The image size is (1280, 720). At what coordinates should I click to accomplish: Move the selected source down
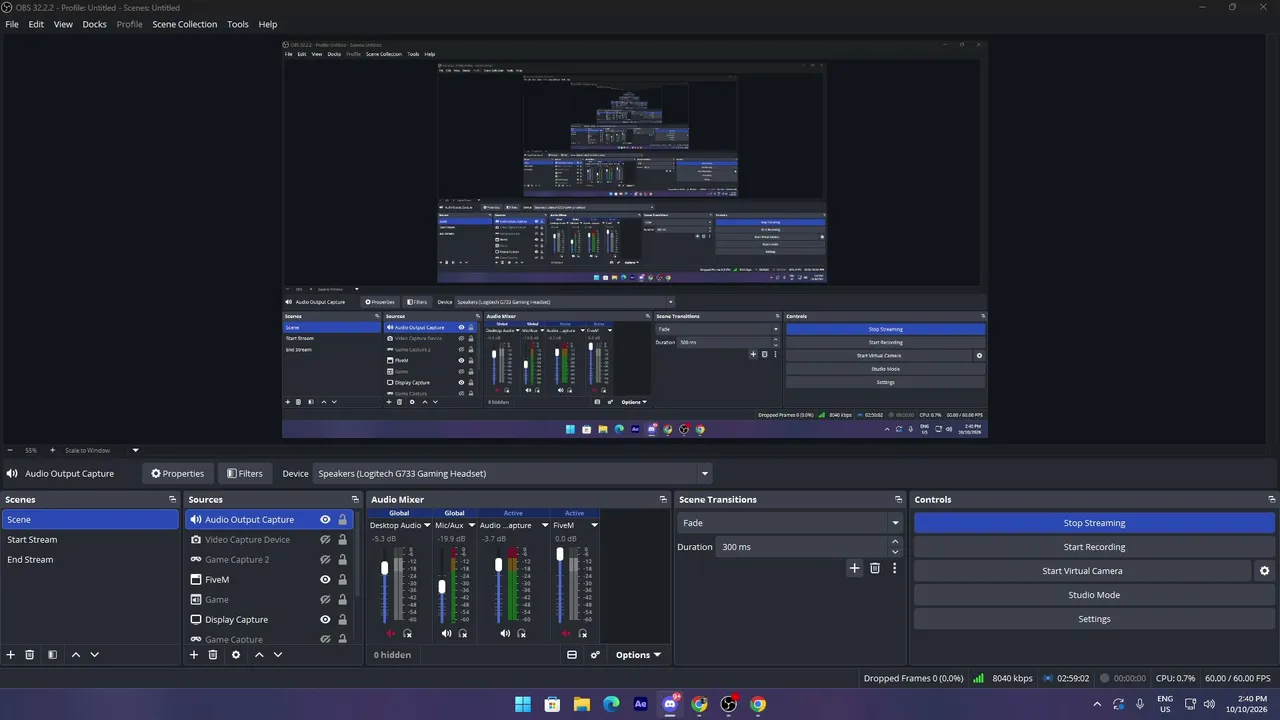pyautogui.click(x=278, y=655)
